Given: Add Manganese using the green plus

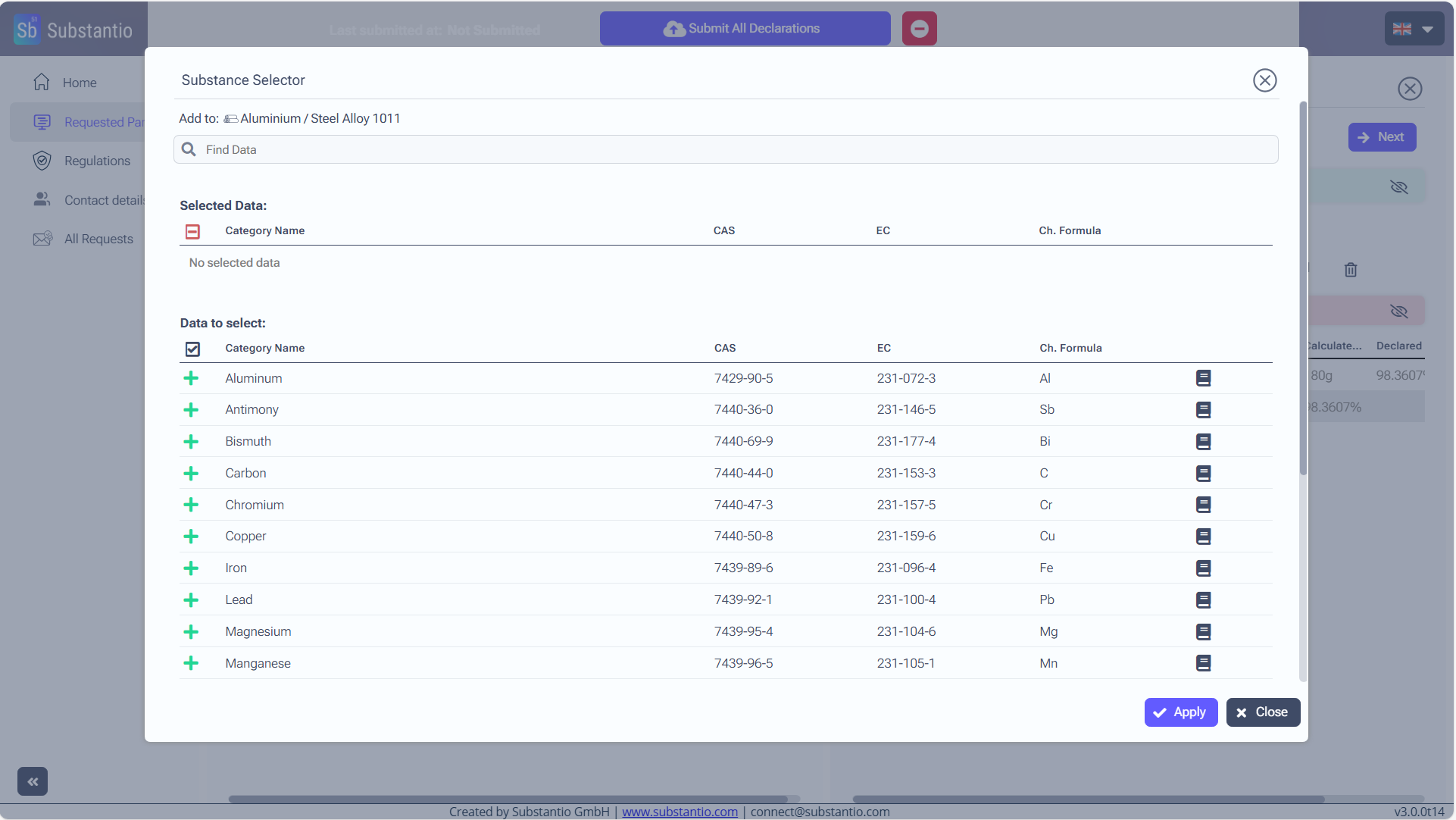Looking at the screenshot, I should [191, 663].
